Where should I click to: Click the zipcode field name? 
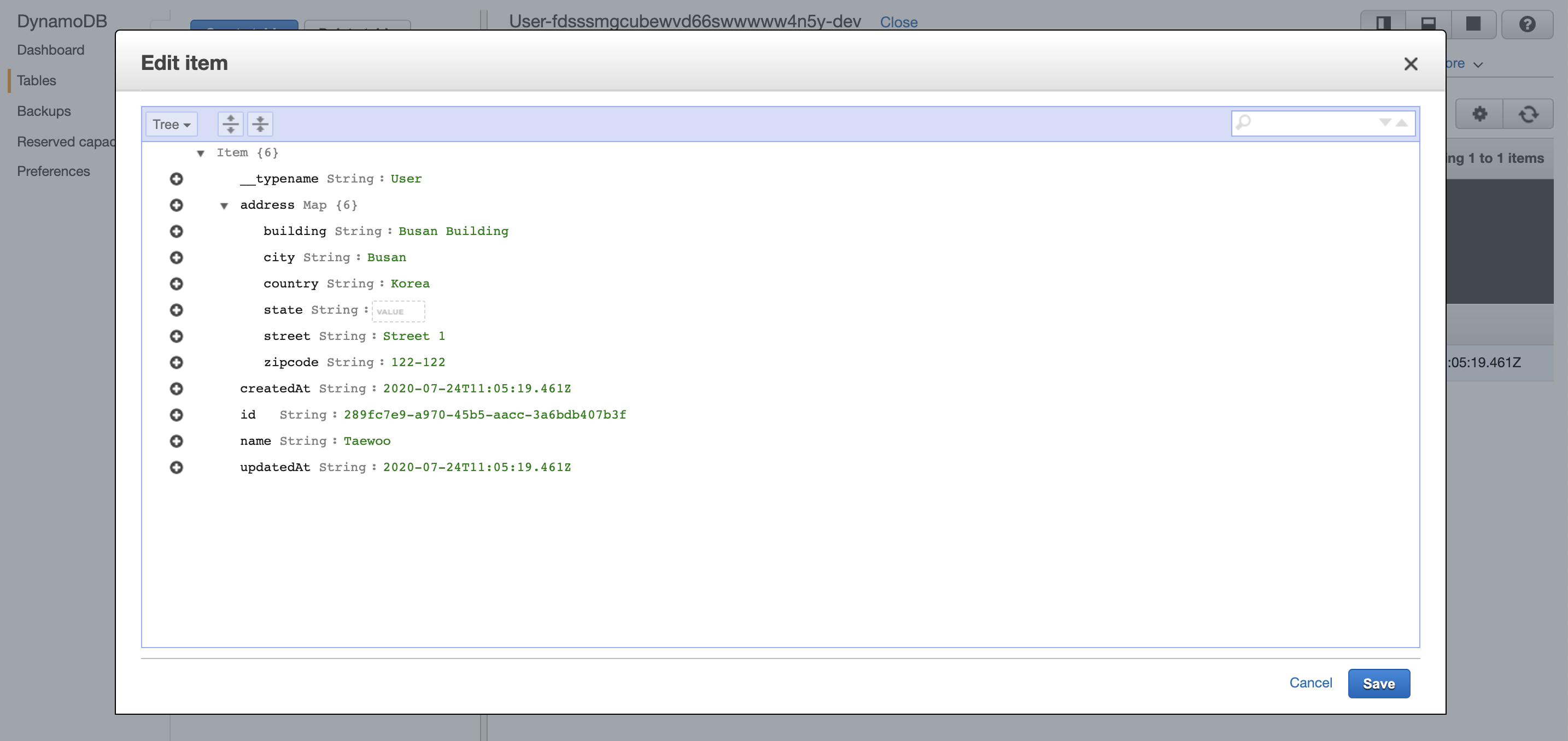[x=291, y=363]
